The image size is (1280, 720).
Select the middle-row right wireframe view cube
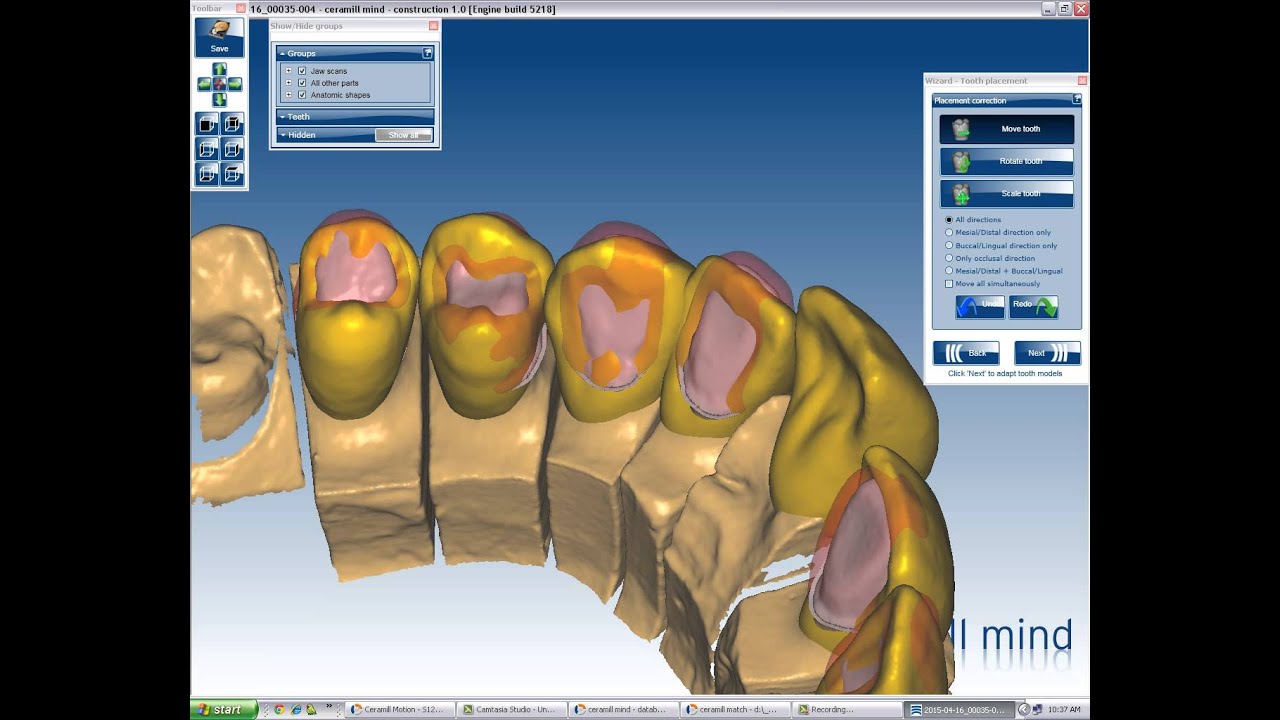point(232,149)
